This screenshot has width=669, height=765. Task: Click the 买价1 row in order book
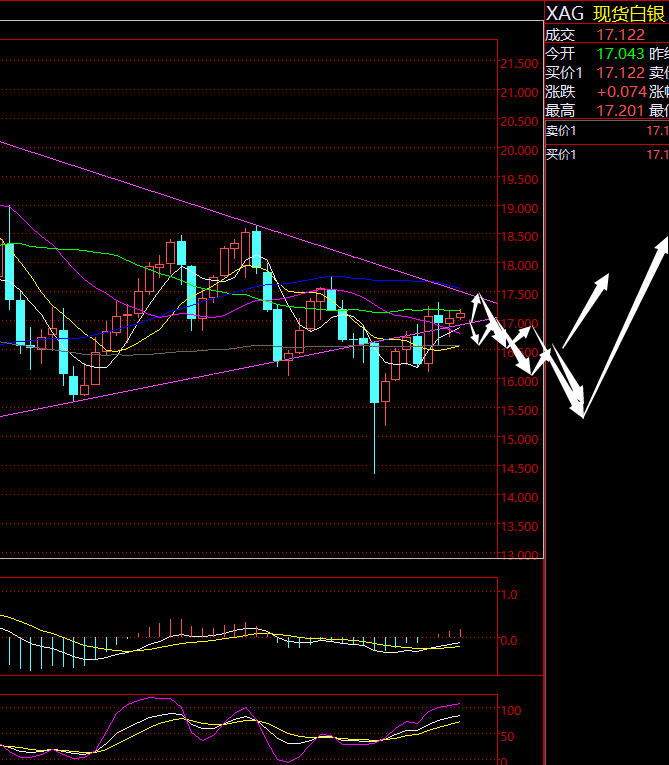(607, 155)
